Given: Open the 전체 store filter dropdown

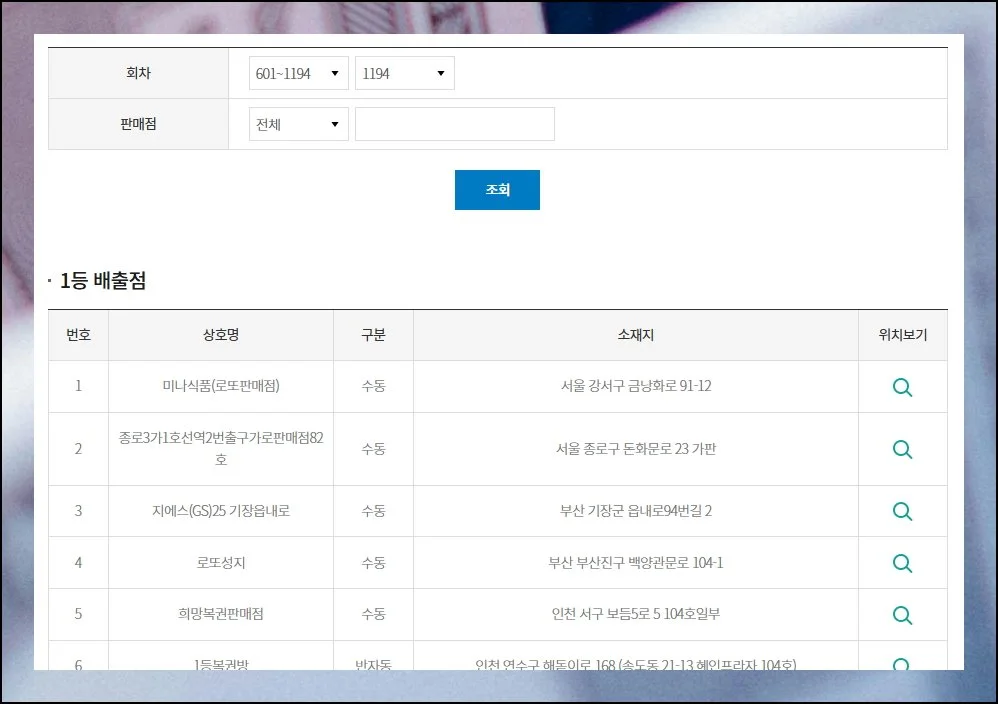Looking at the screenshot, I should pos(298,125).
